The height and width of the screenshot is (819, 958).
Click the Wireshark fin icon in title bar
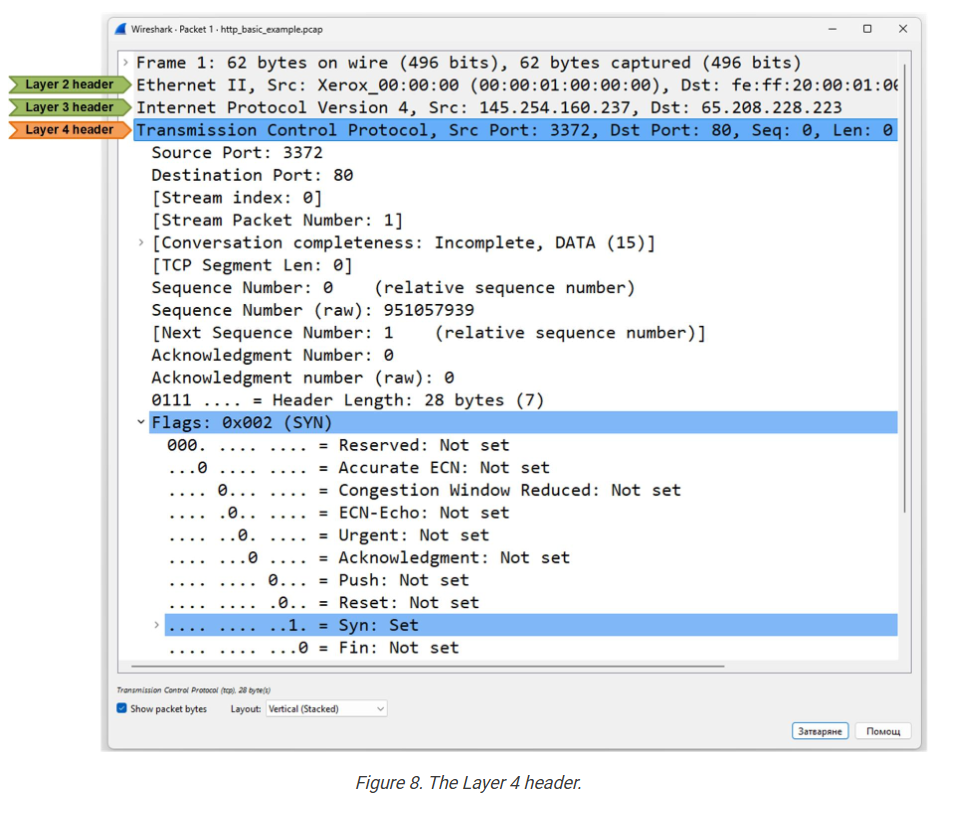pos(121,30)
